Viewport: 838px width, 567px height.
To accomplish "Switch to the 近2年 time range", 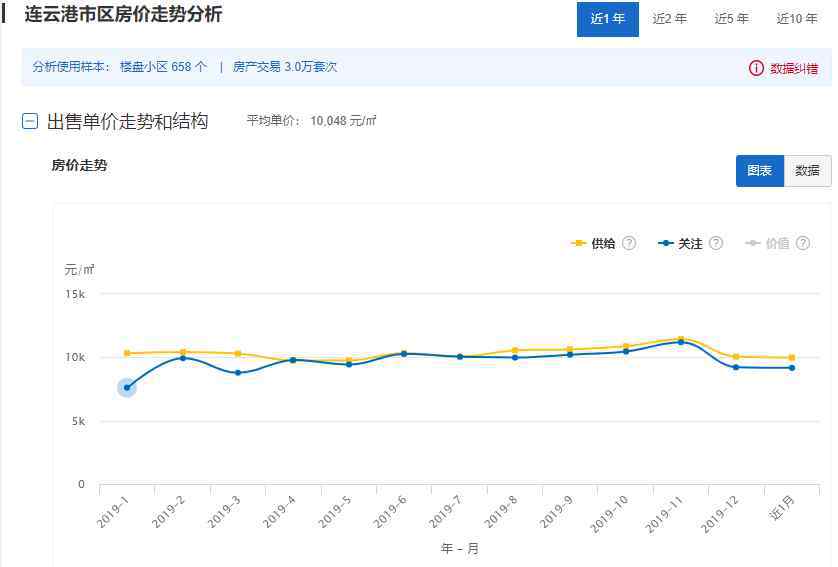I will 670,19.
